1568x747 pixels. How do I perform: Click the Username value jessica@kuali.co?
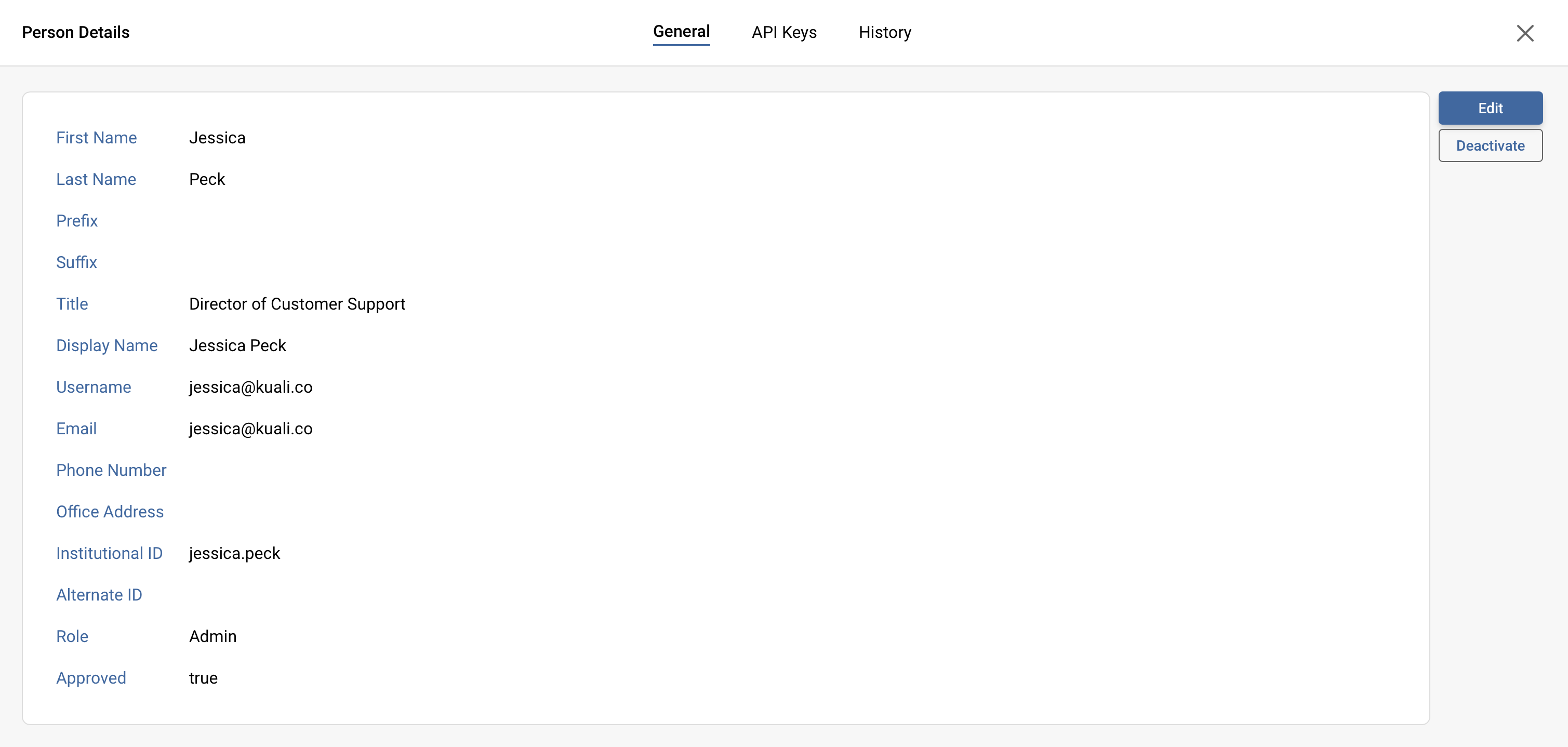point(250,387)
